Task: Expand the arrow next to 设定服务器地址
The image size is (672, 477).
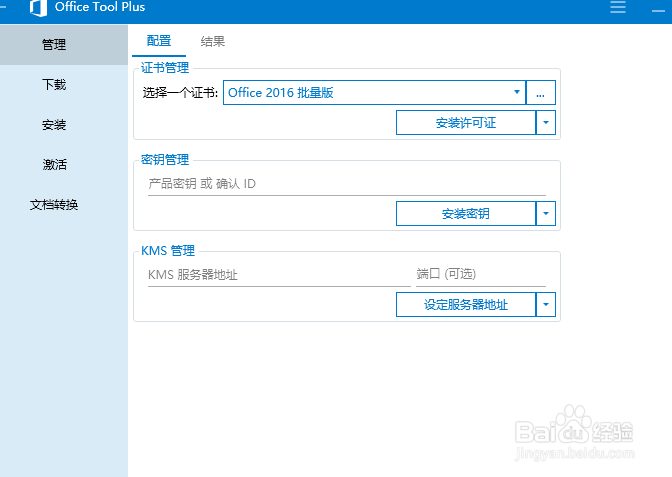Action: [x=546, y=305]
